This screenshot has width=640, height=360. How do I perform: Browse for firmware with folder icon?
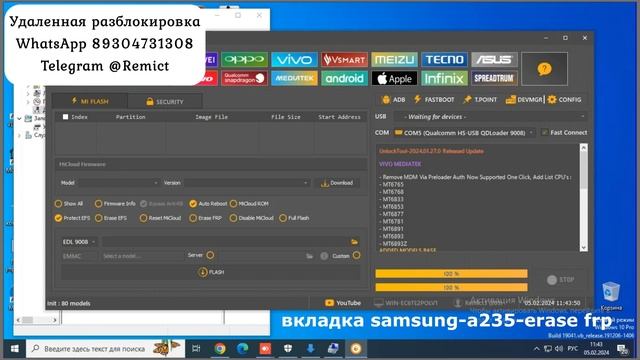click(x=354, y=242)
